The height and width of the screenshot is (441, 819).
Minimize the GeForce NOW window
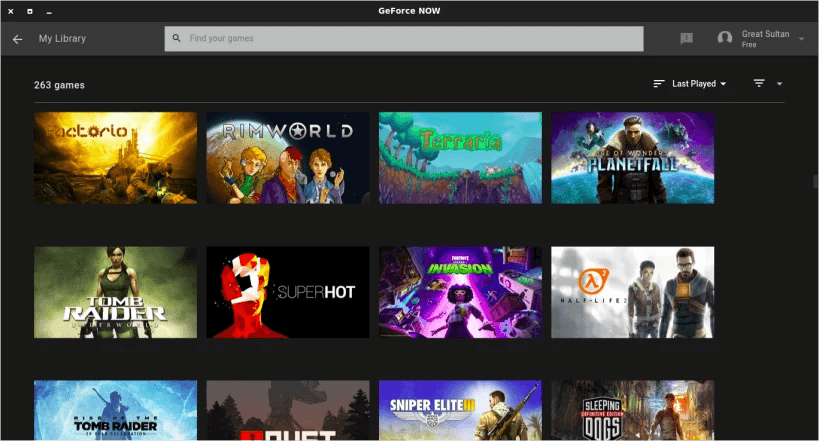pyautogui.click(x=49, y=12)
